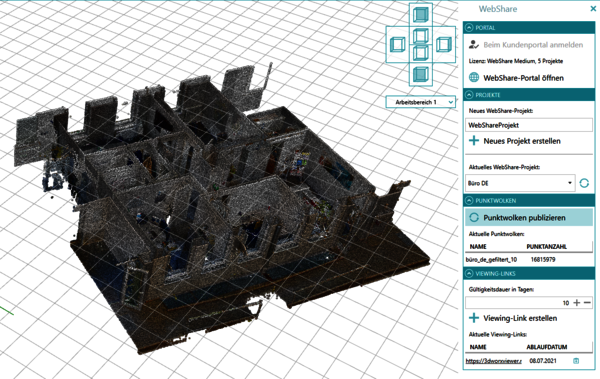Select the top view cube icon
The width and height of the screenshot is (600, 379).
(421, 15)
